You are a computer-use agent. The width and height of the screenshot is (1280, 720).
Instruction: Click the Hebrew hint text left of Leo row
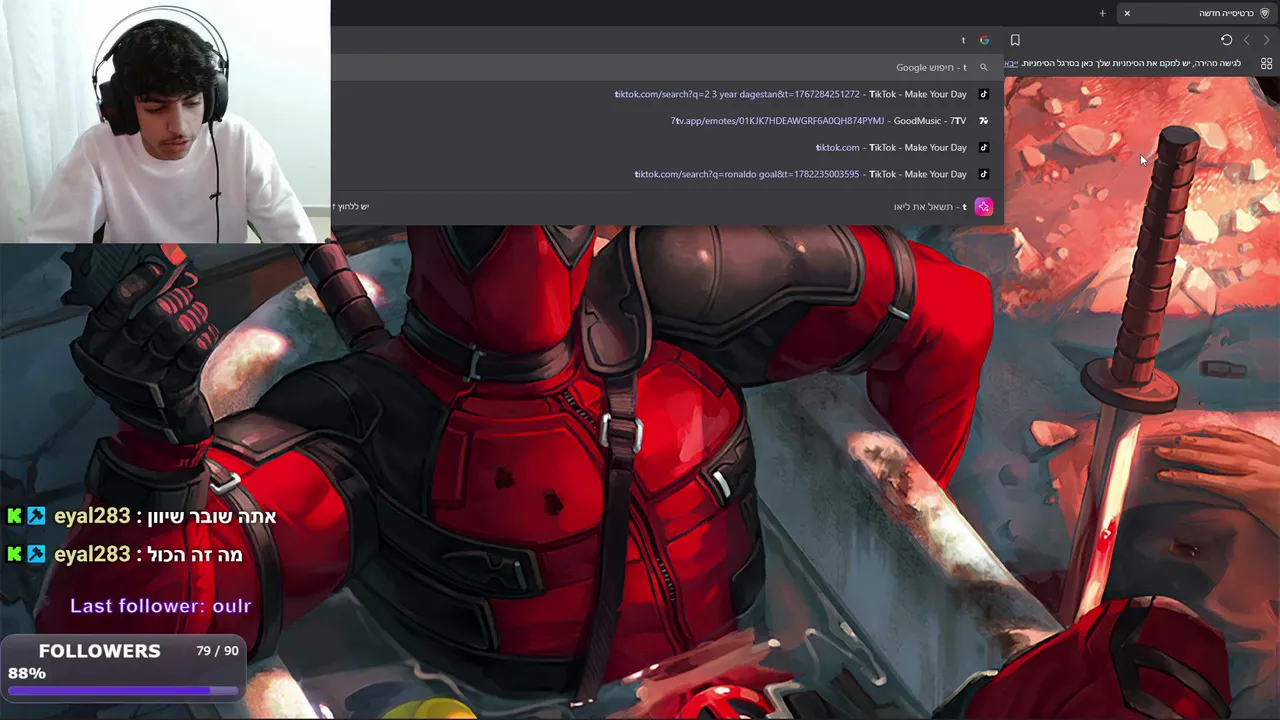pyautogui.click(x=351, y=206)
